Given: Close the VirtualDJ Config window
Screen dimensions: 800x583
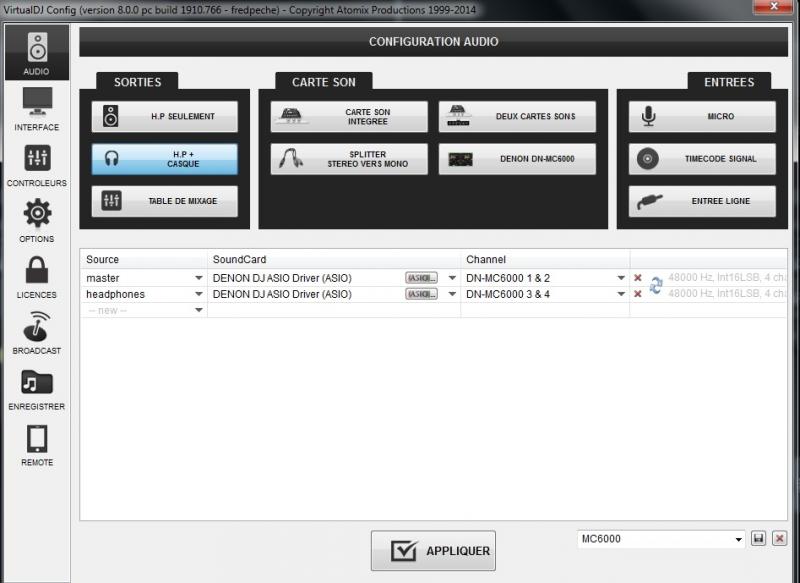Looking at the screenshot, I should [773, 6].
